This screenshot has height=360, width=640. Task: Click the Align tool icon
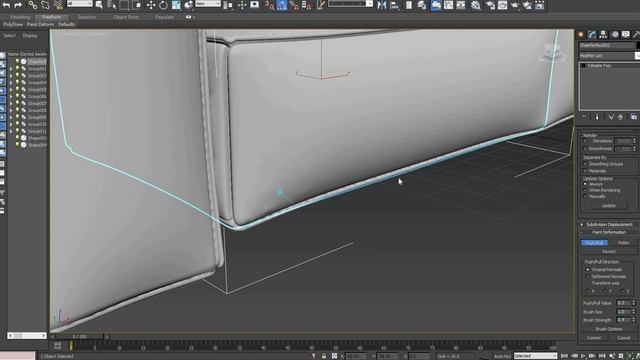click(x=395, y=5)
